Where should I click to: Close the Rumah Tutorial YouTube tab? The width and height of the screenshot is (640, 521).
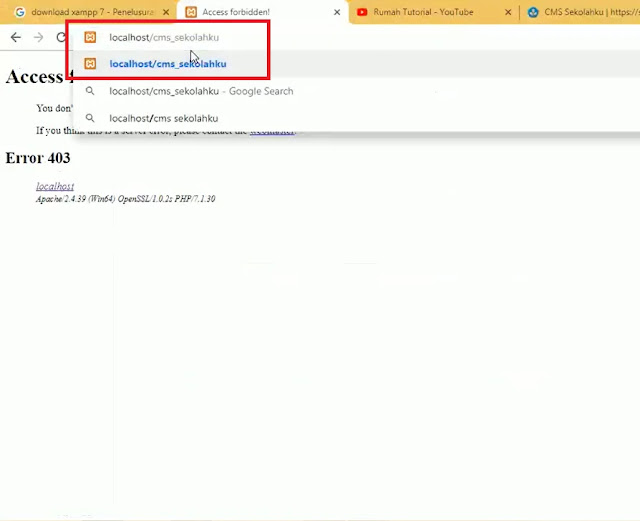click(508, 12)
